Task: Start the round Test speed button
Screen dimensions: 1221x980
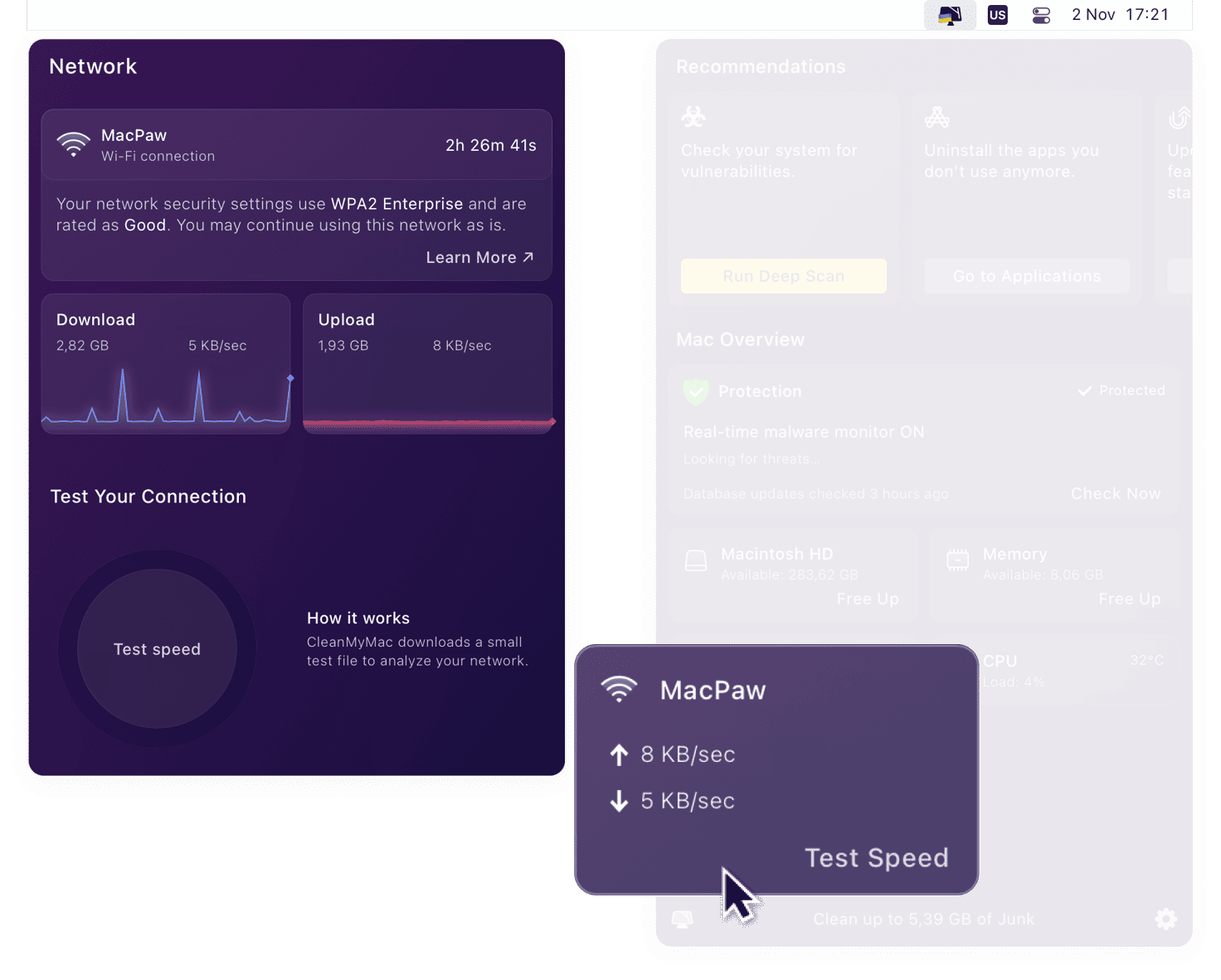Action: (x=157, y=649)
